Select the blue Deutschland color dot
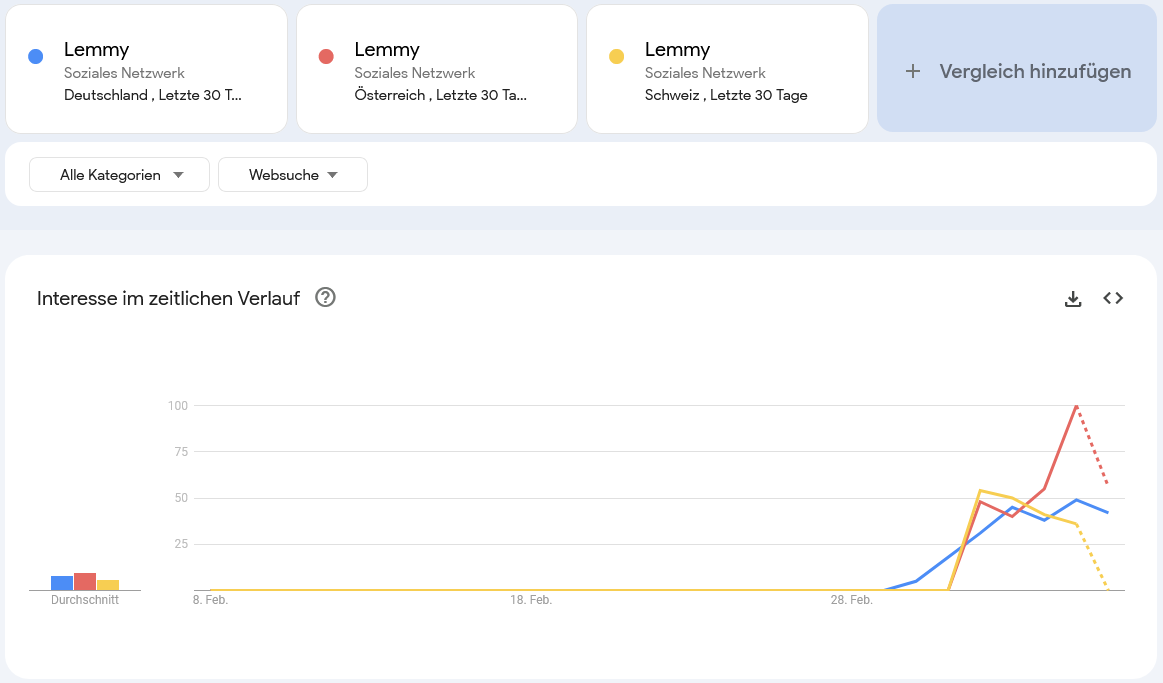 pyautogui.click(x=35, y=56)
